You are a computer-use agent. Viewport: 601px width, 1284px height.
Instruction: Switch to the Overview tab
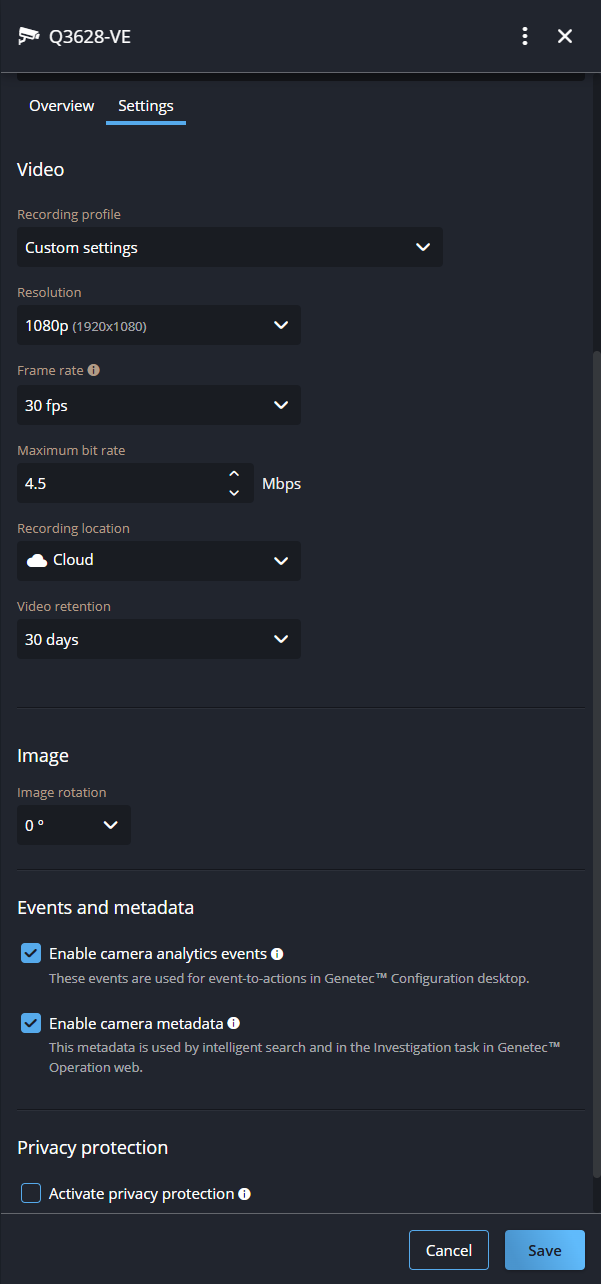[61, 106]
